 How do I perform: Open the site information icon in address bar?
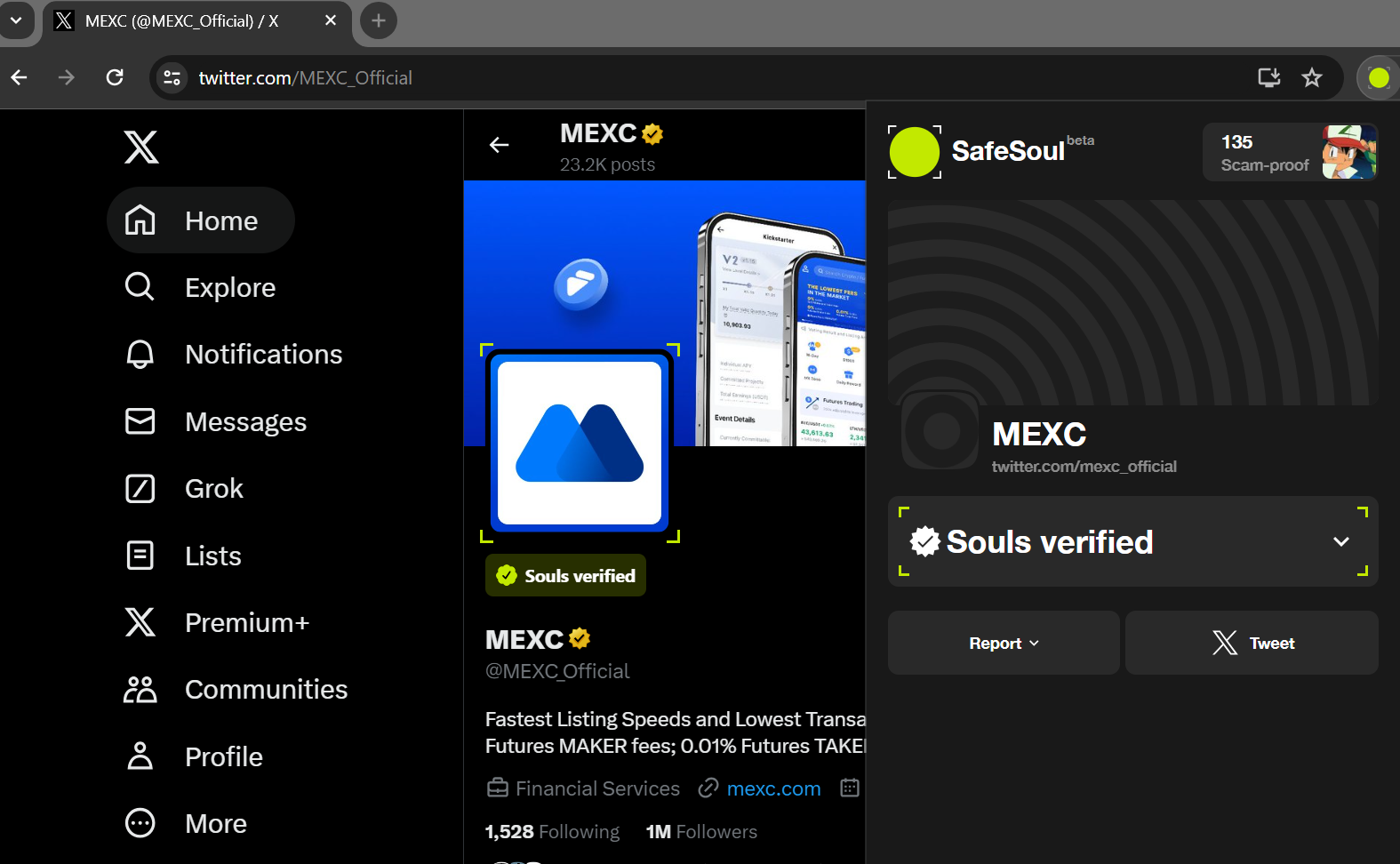pos(172,78)
